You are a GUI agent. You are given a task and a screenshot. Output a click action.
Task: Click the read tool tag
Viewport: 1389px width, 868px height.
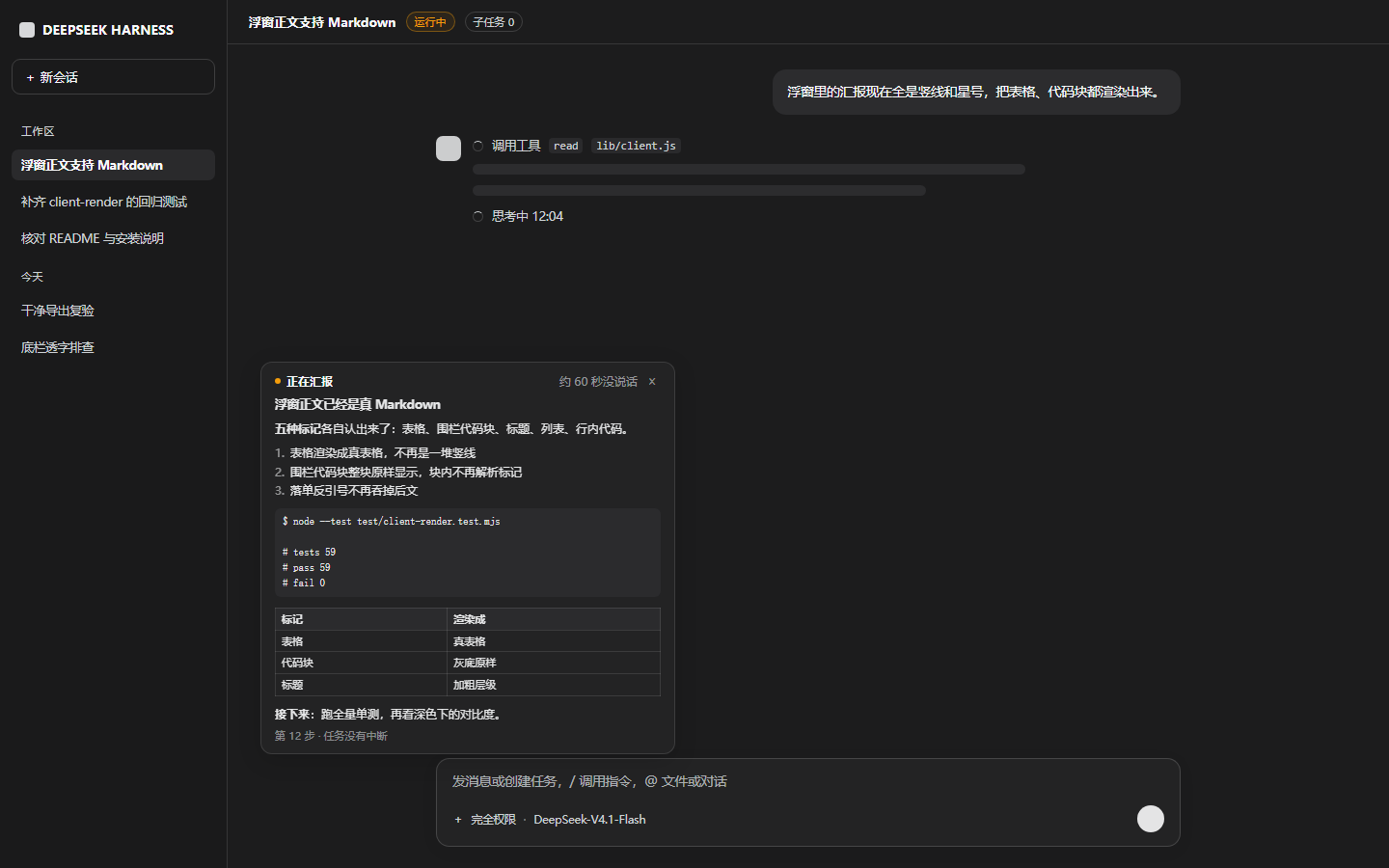point(566,146)
